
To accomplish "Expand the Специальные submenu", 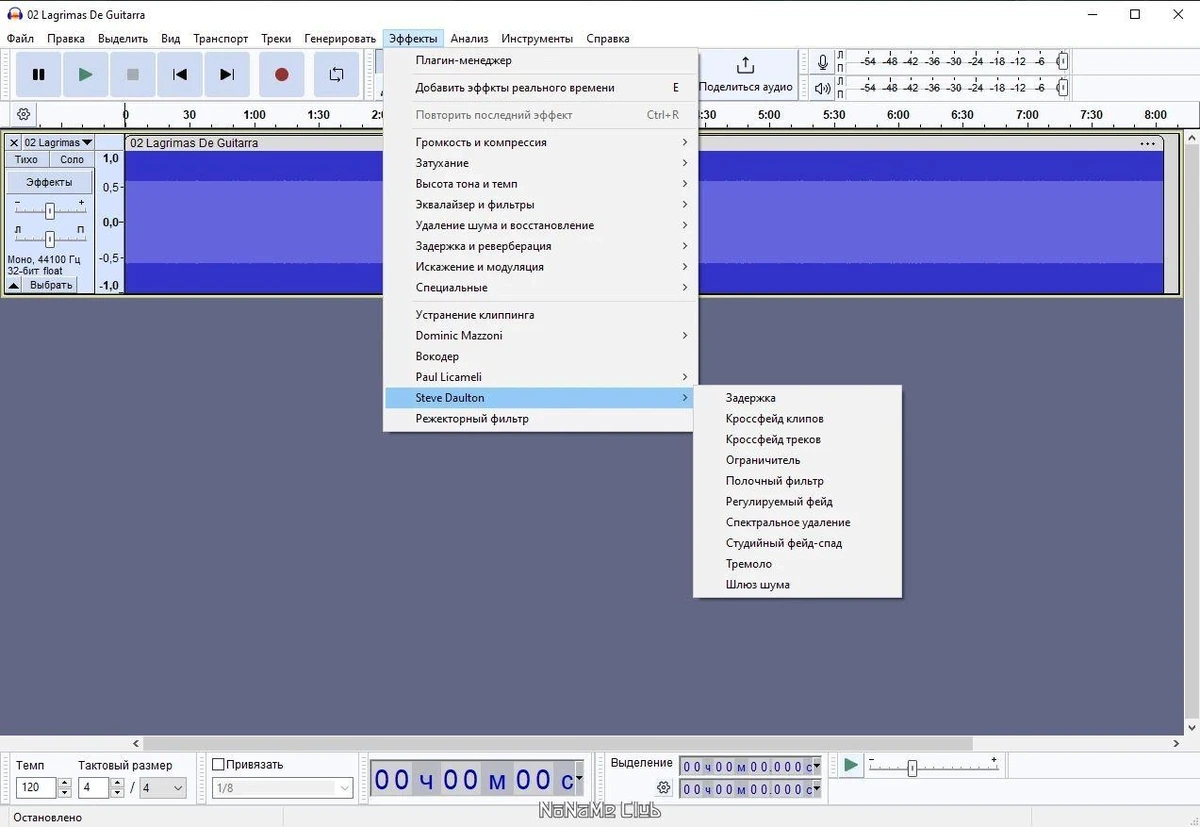I will coord(540,288).
